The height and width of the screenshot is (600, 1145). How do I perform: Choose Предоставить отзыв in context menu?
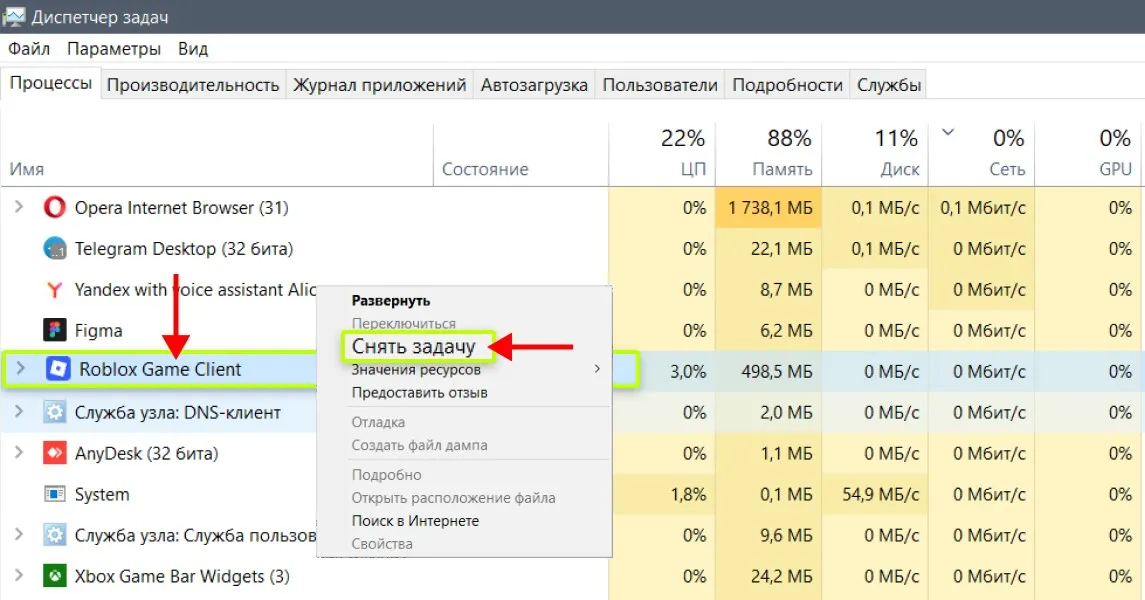(x=419, y=393)
